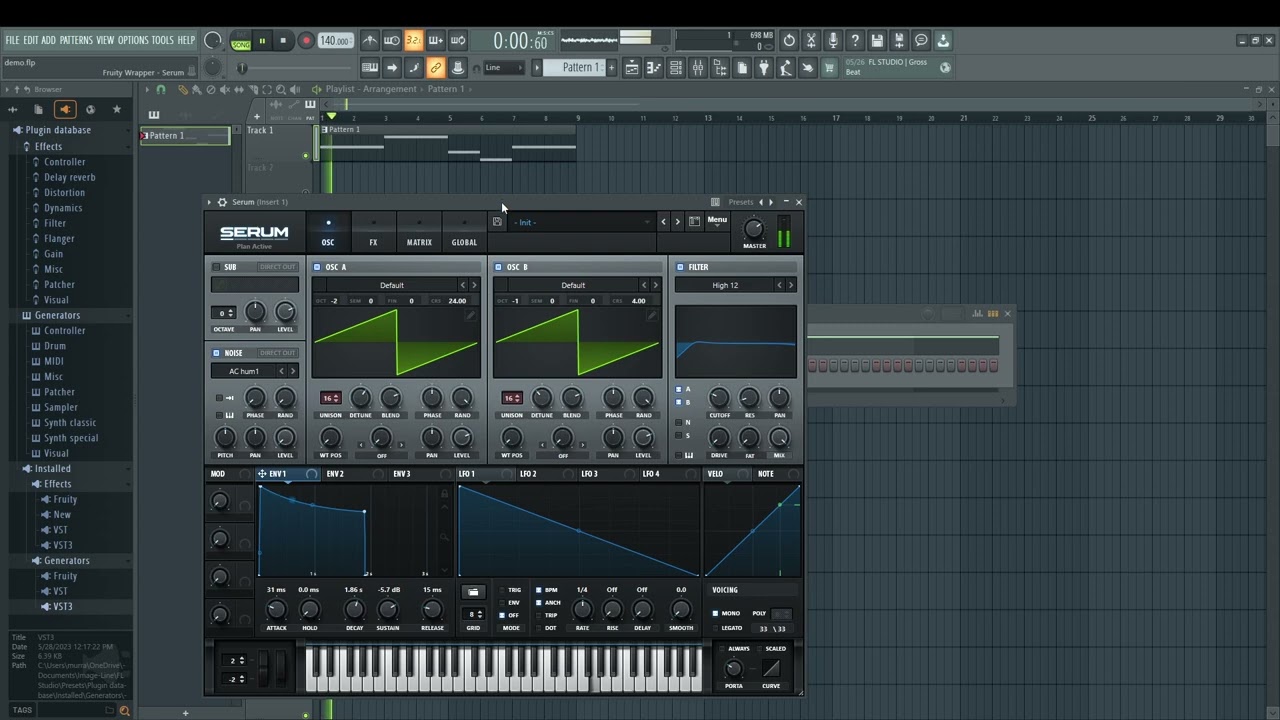
Task: Switch to Serum MATRIX tab
Action: pyautogui.click(x=419, y=233)
